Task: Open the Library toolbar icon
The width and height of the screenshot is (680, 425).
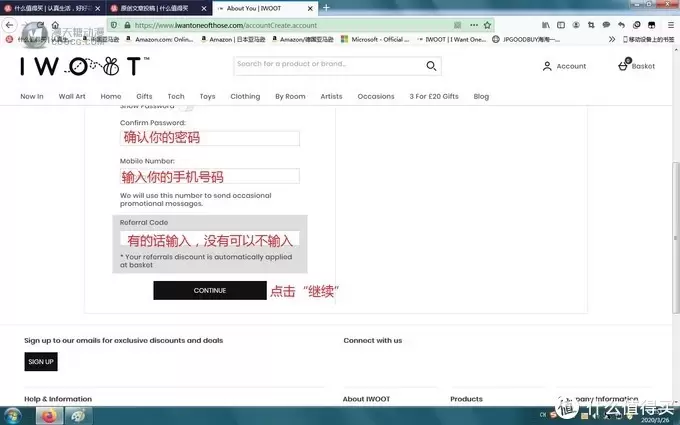Action: [546, 25]
